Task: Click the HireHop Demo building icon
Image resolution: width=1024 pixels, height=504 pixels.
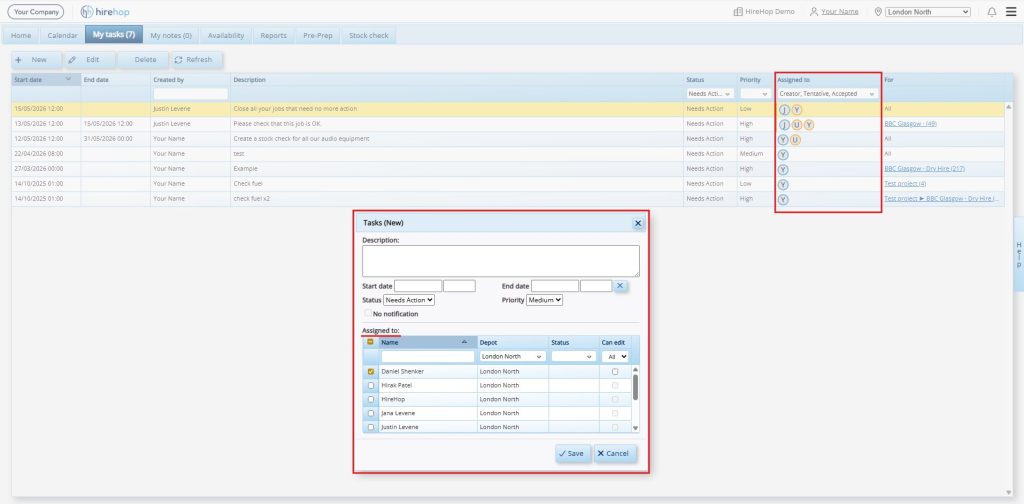Action: pyautogui.click(x=738, y=12)
